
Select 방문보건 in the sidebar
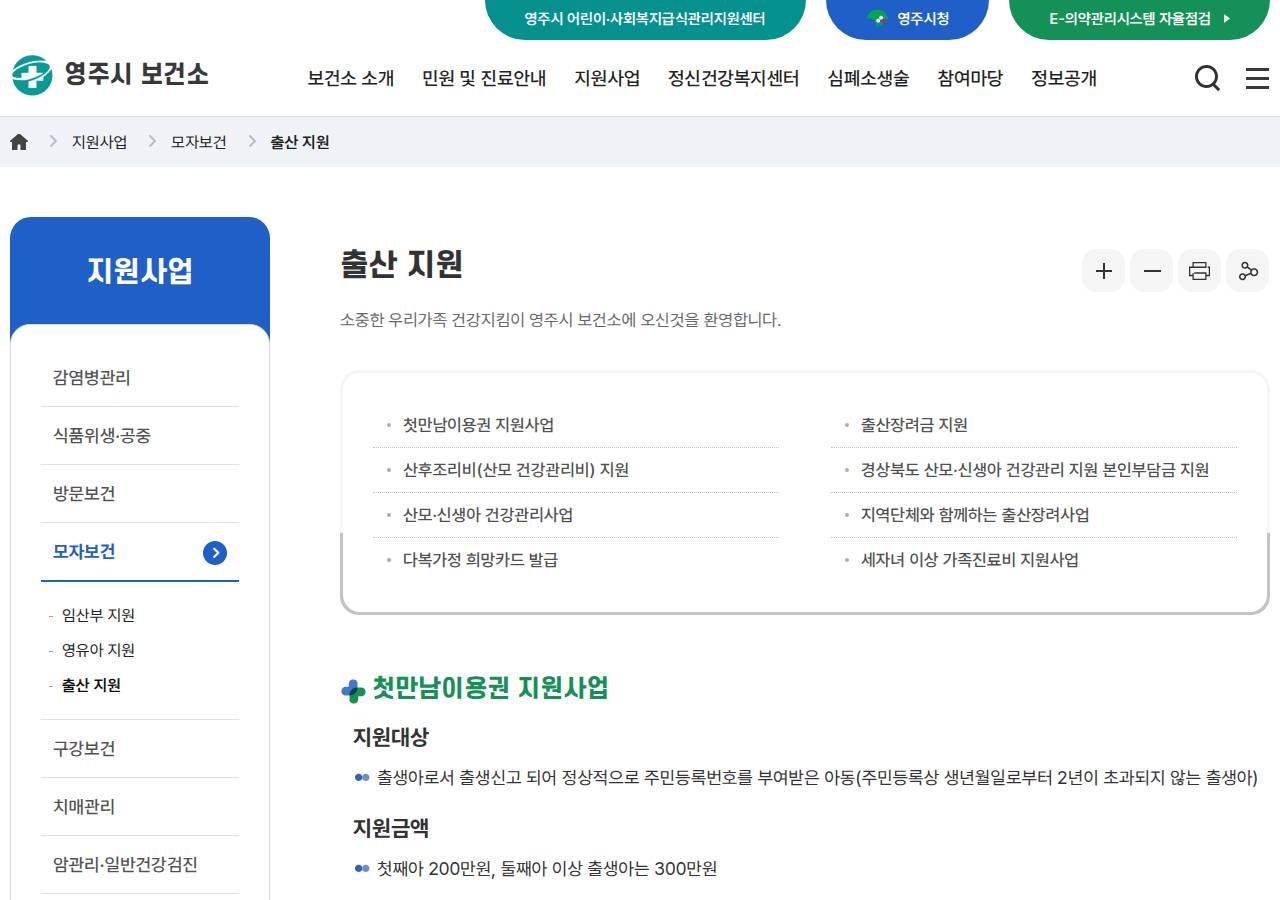[x=140, y=494]
